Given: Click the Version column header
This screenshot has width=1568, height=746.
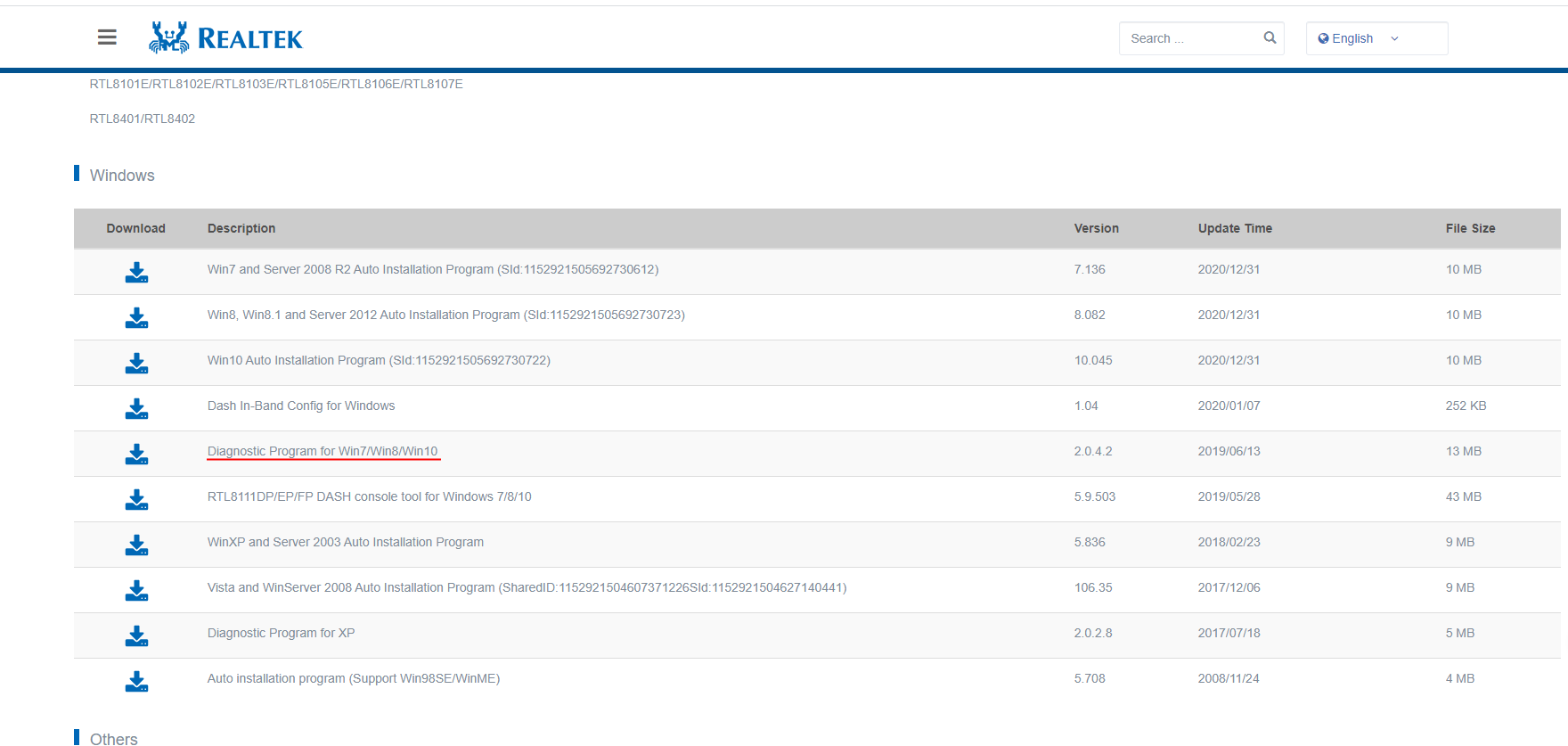Looking at the screenshot, I should coord(1097,228).
